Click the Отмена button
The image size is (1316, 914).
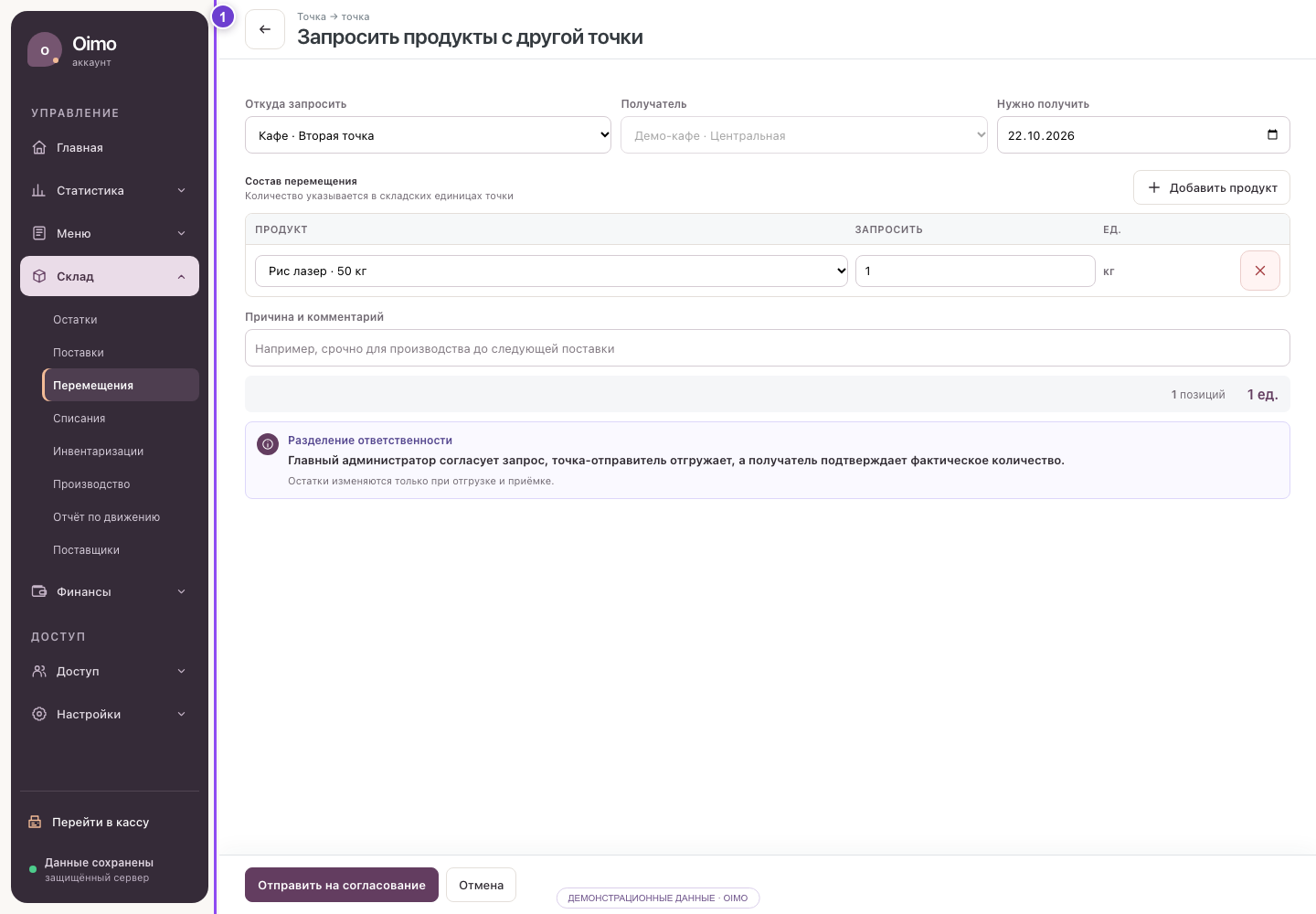481,885
